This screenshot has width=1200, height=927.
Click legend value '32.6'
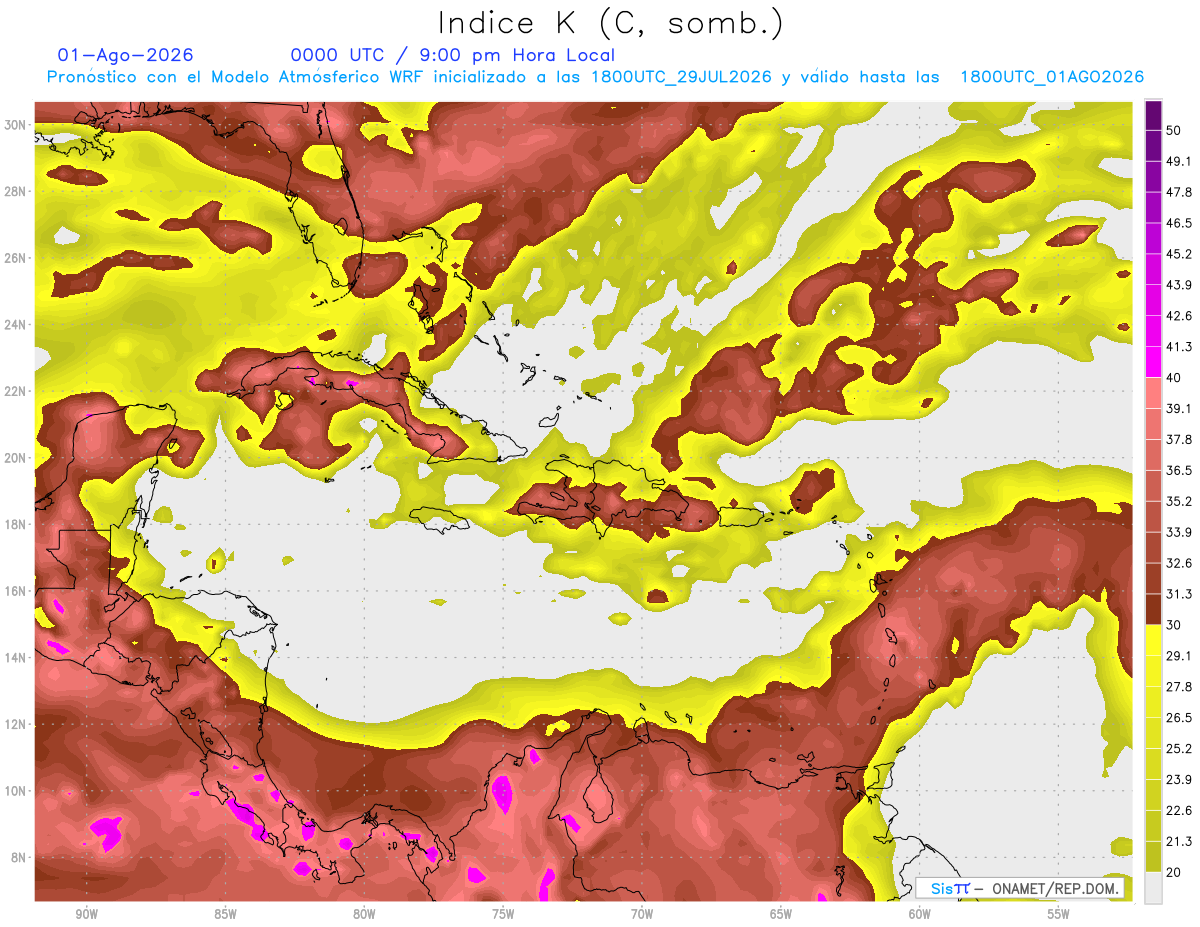1178,563
